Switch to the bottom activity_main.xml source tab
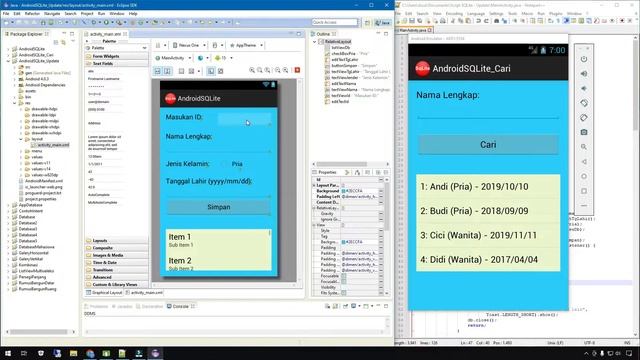 (x=144, y=293)
